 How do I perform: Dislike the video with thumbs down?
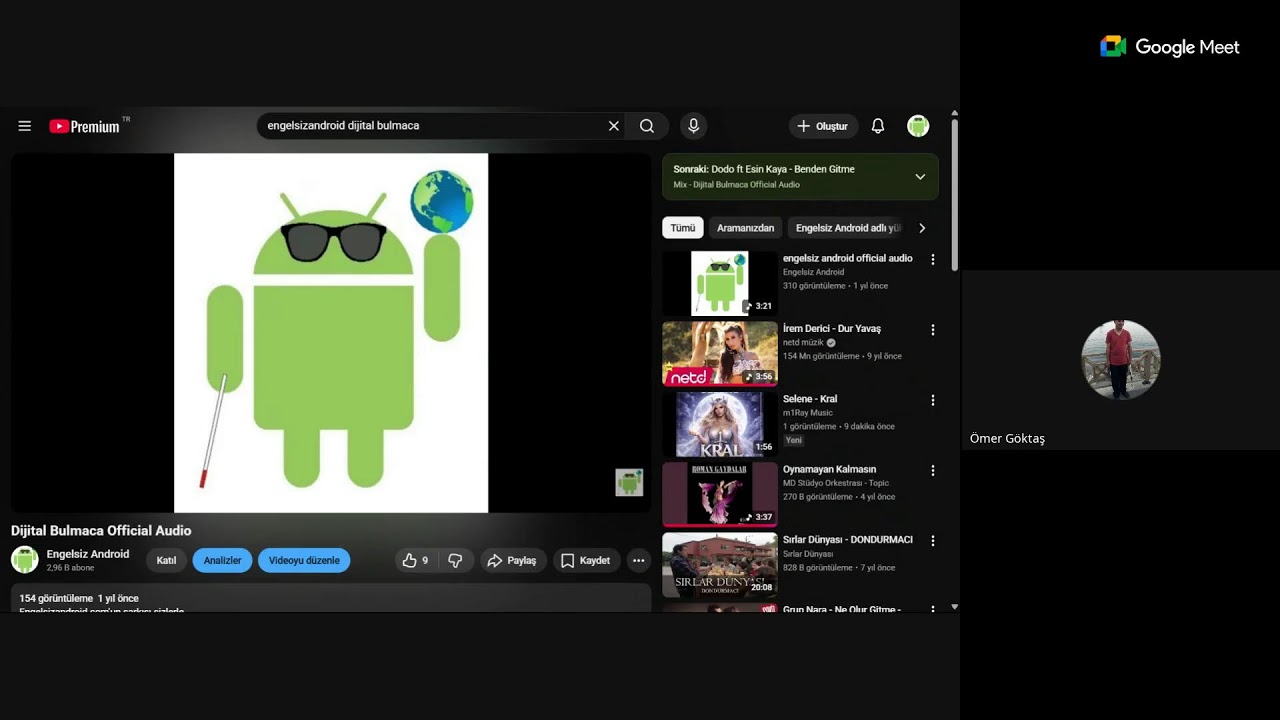(455, 560)
